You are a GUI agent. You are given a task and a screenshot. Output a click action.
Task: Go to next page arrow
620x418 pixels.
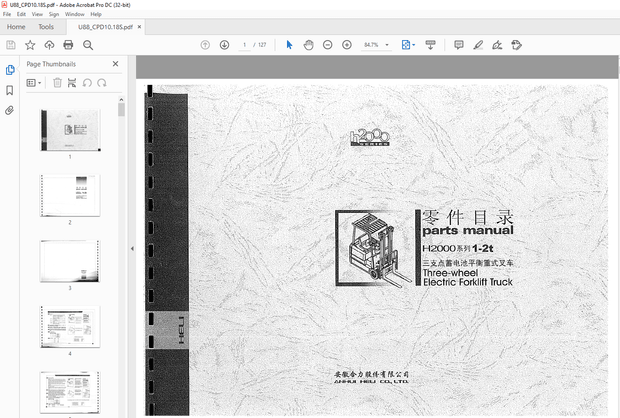pos(224,45)
